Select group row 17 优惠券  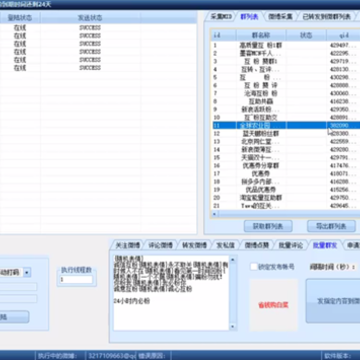(x=286, y=173)
